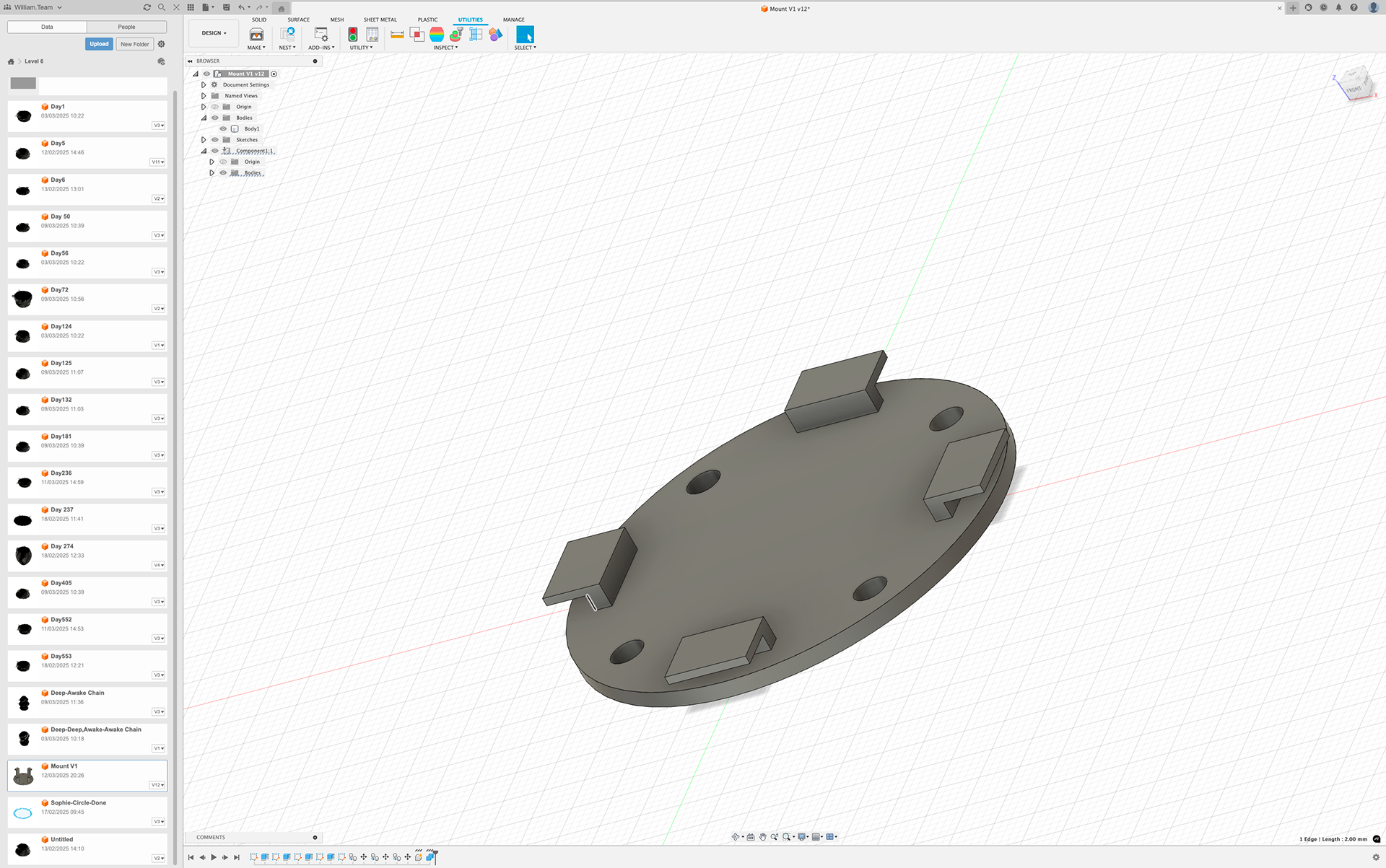Expand Document Settings node
The image size is (1386, 868).
tap(204, 84)
